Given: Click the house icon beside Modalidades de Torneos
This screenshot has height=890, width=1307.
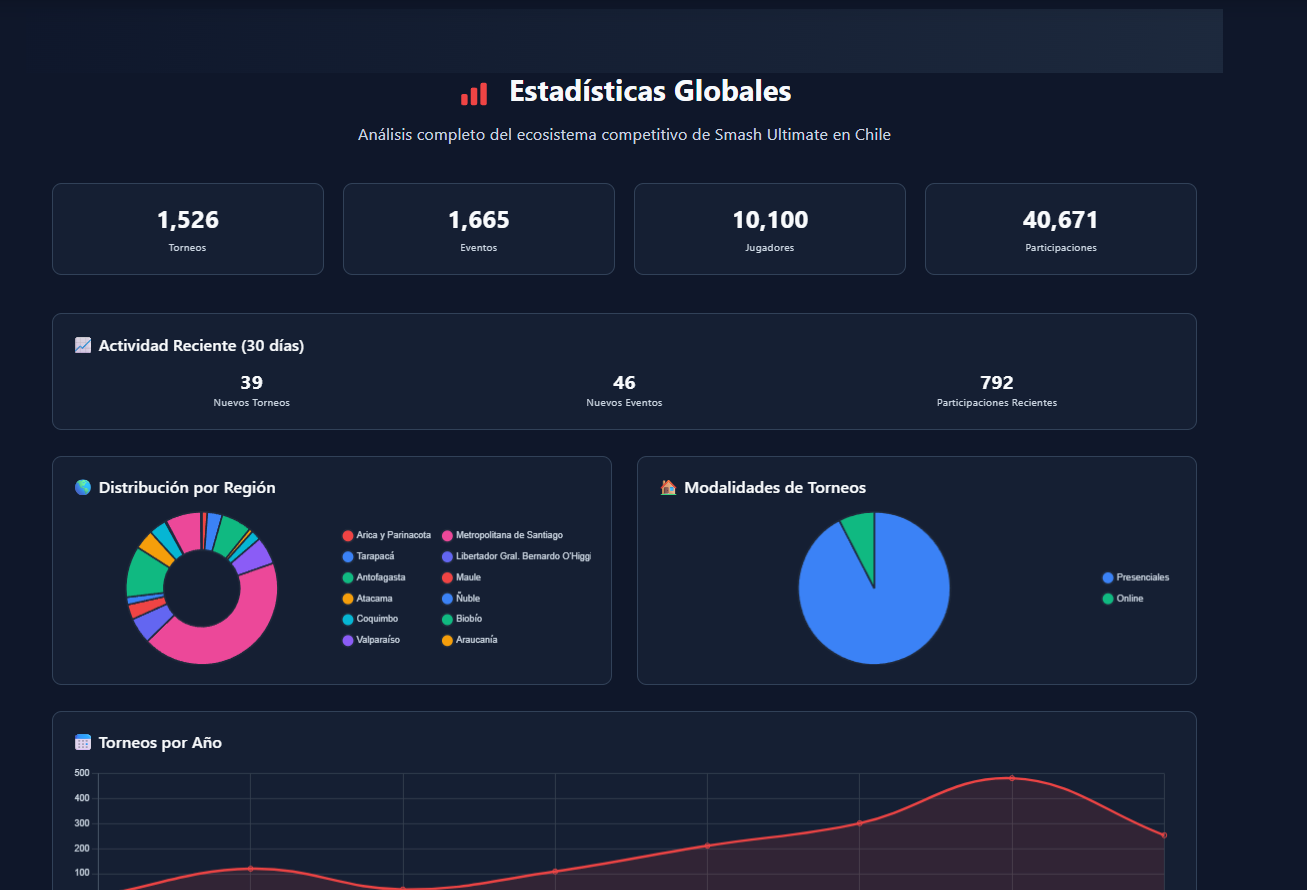Looking at the screenshot, I should pyautogui.click(x=668, y=488).
